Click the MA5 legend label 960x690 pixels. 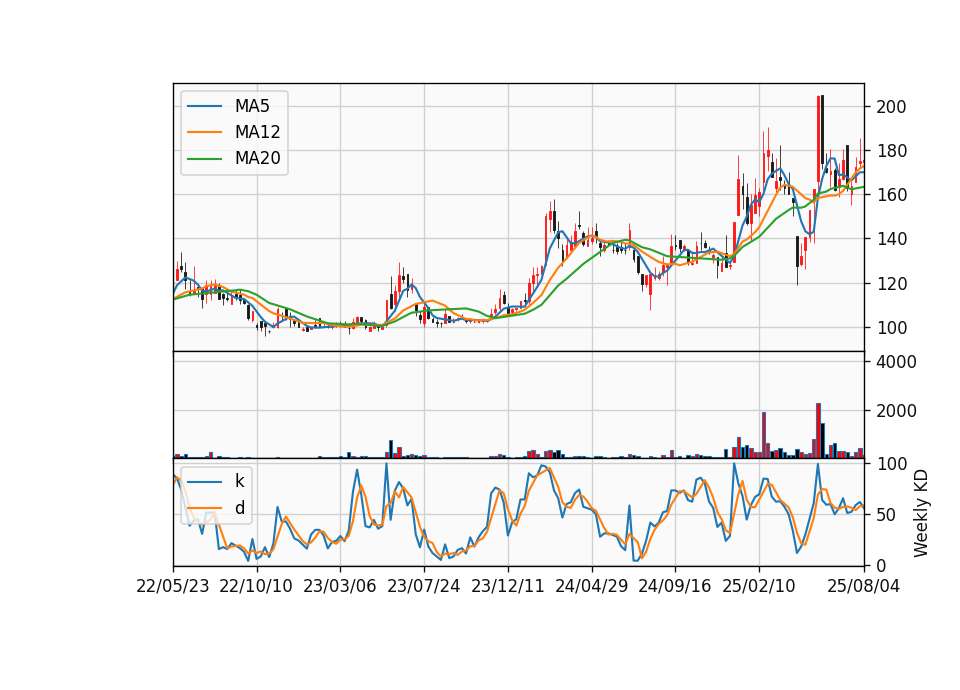(252, 106)
